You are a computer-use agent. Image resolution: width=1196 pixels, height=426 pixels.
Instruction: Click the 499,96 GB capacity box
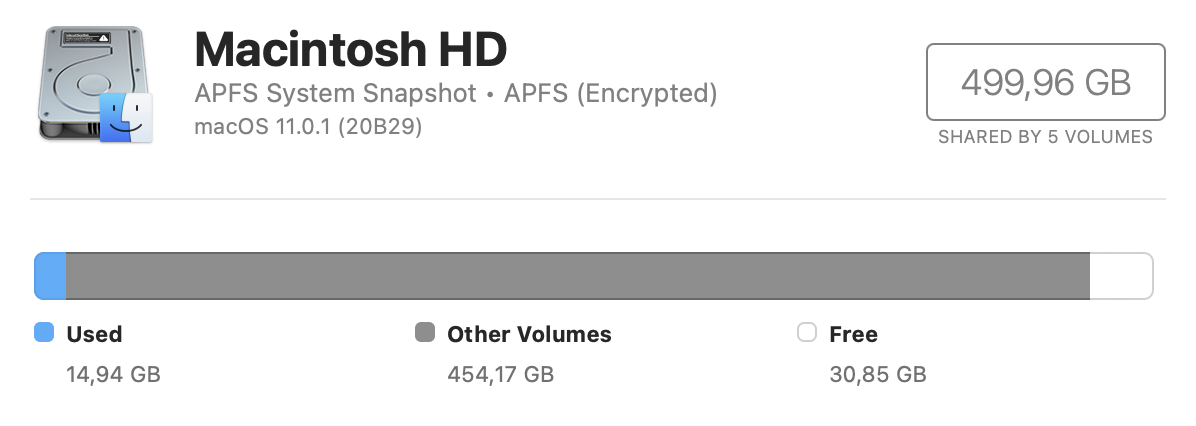click(x=1045, y=82)
